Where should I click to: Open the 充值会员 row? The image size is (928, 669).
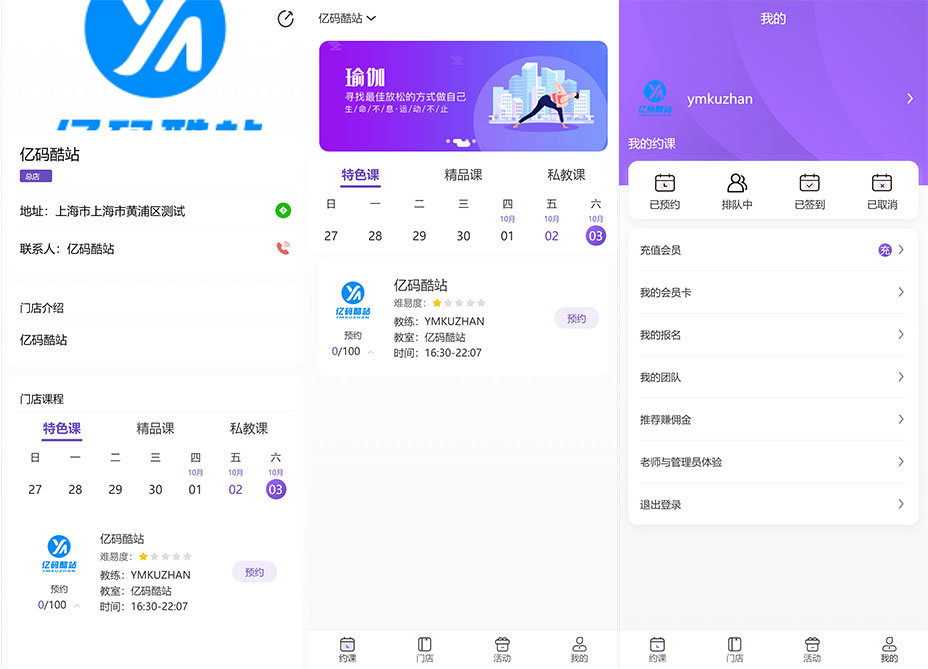[773, 250]
